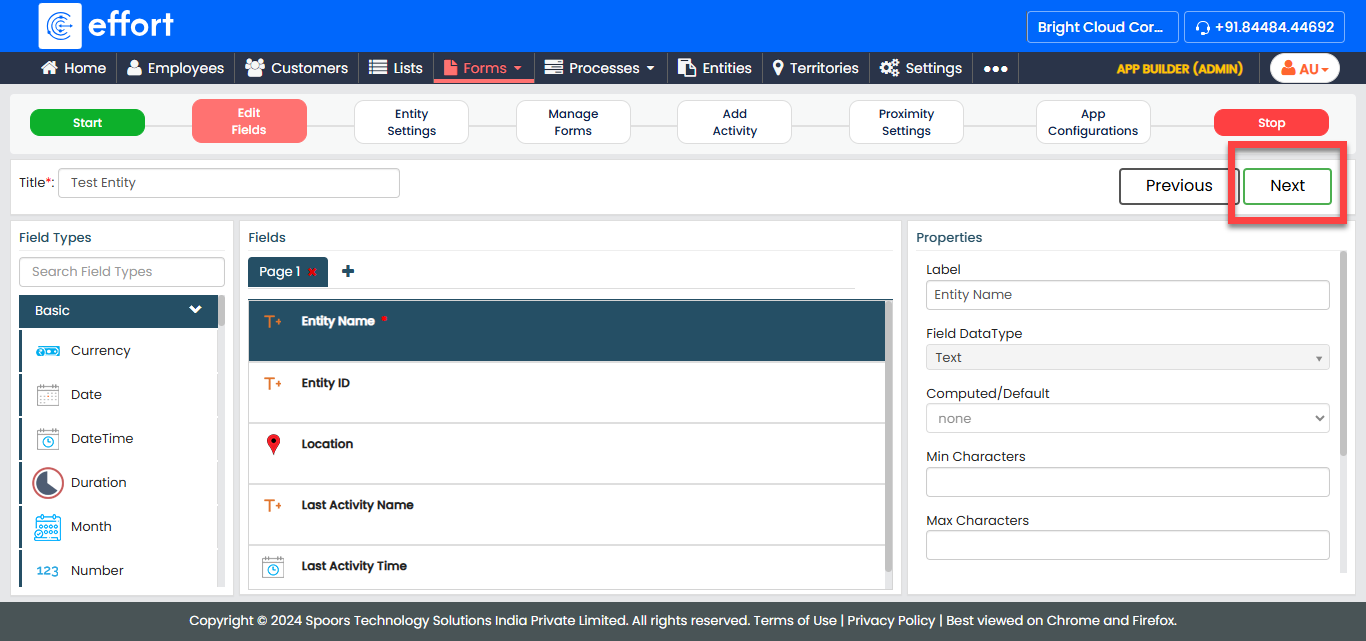The width and height of the screenshot is (1366, 641).
Task: Click the Previous button
Action: (x=1178, y=186)
